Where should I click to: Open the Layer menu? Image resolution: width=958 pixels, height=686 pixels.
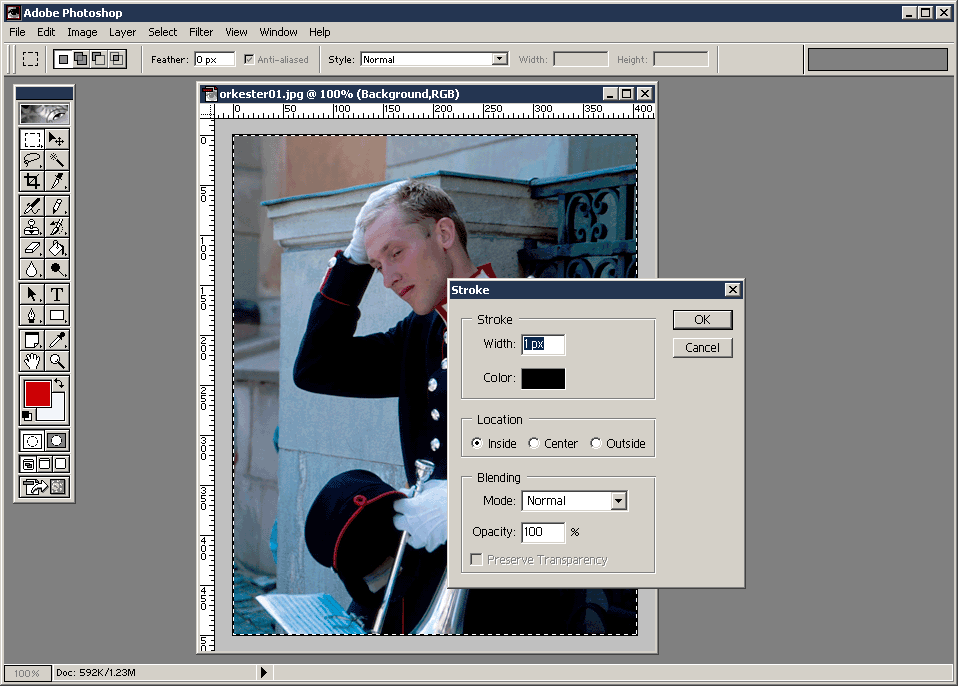tap(122, 32)
